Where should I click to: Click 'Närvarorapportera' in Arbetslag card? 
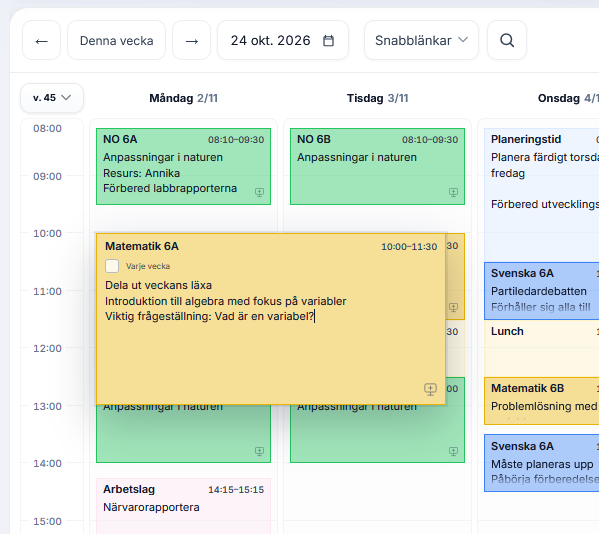coord(151,507)
